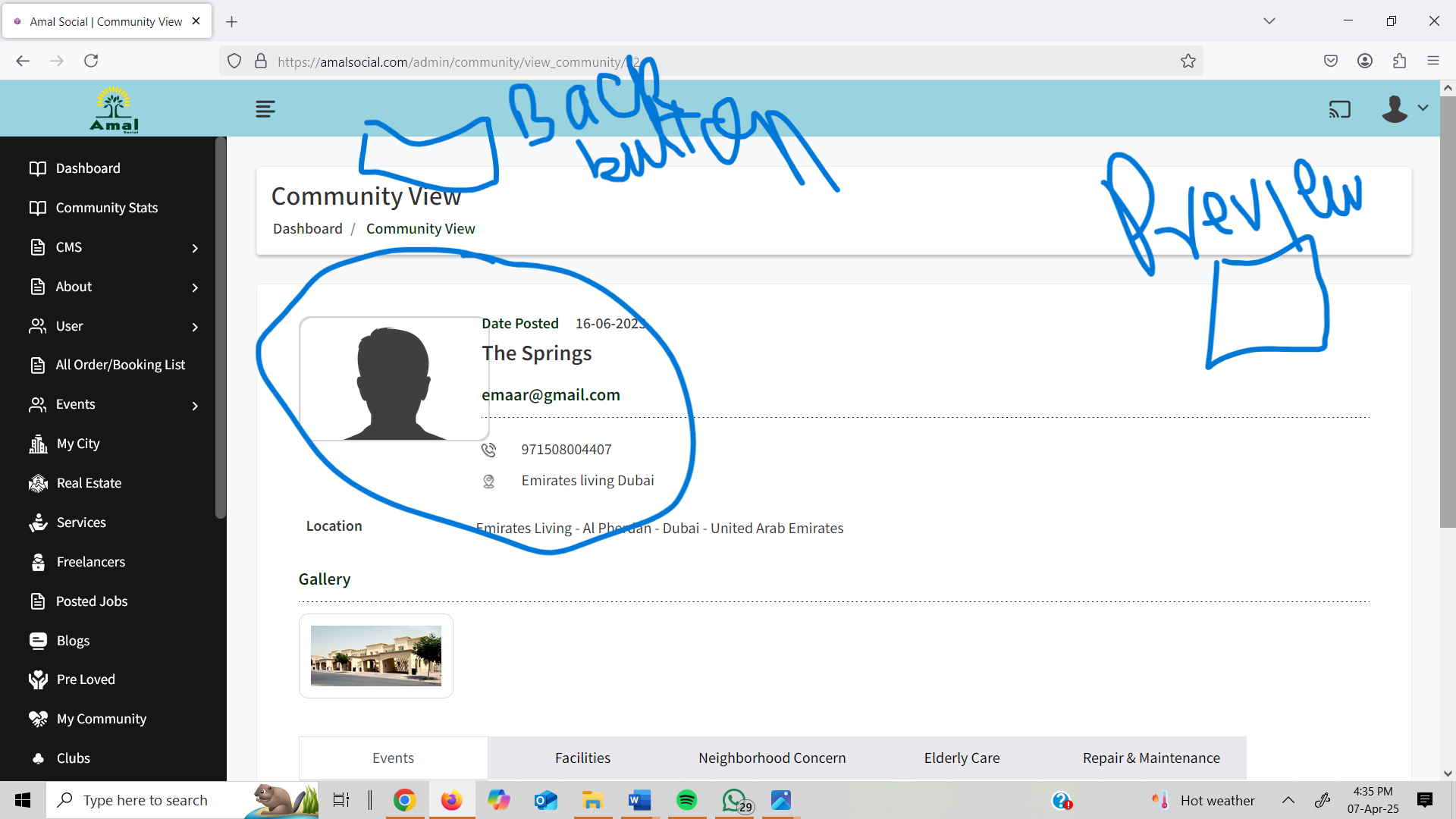
Task: Click the Pre Loved heart-hand icon
Action: 38,679
